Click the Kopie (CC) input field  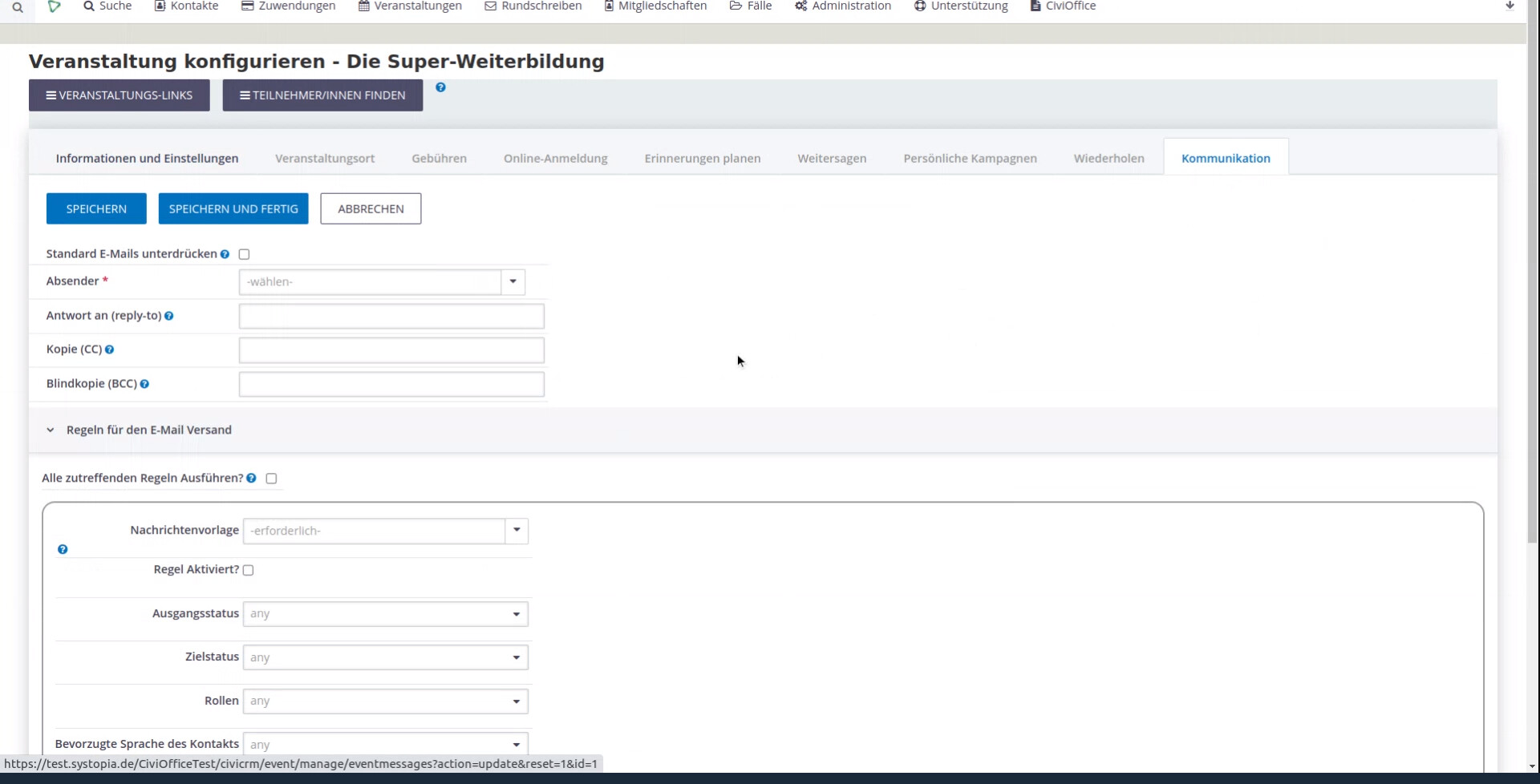click(391, 350)
